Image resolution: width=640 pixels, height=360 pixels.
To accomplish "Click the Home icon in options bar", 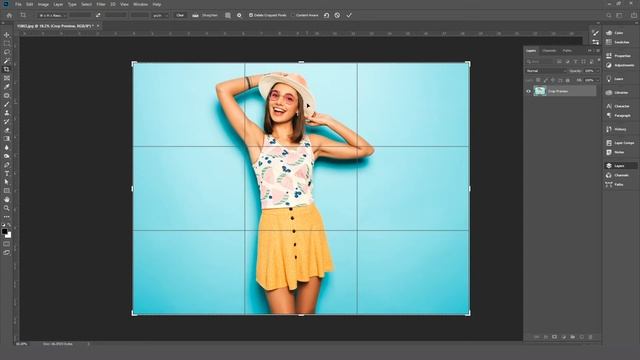I will (x=9, y=15).
